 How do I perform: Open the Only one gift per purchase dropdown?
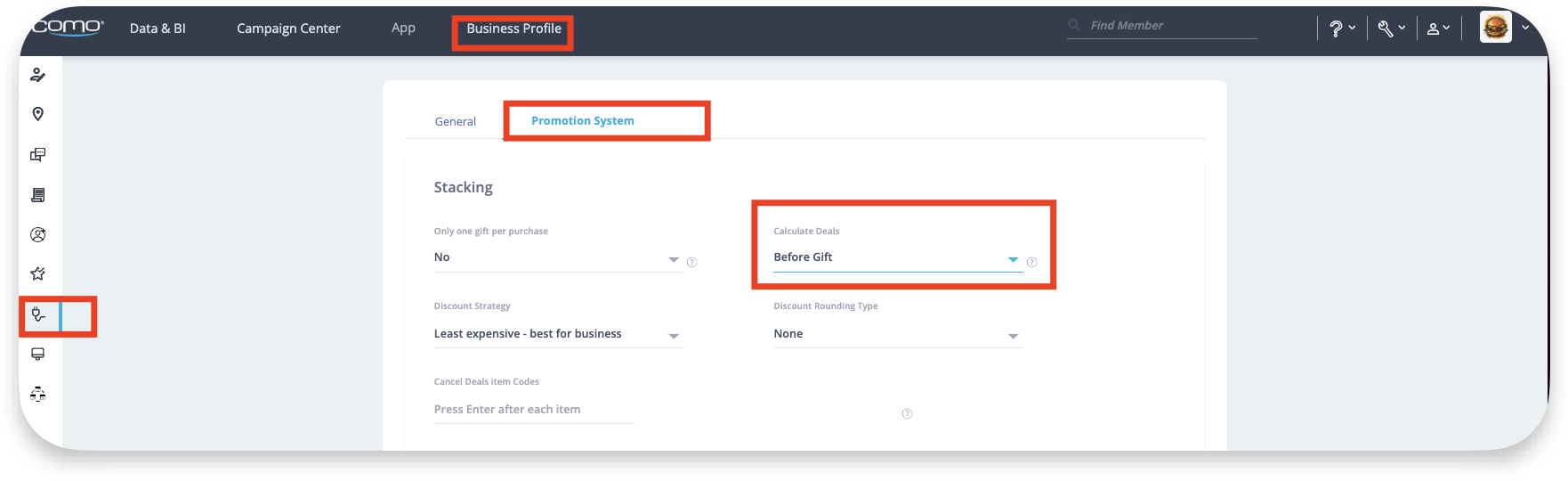click(x=557, y=257)
